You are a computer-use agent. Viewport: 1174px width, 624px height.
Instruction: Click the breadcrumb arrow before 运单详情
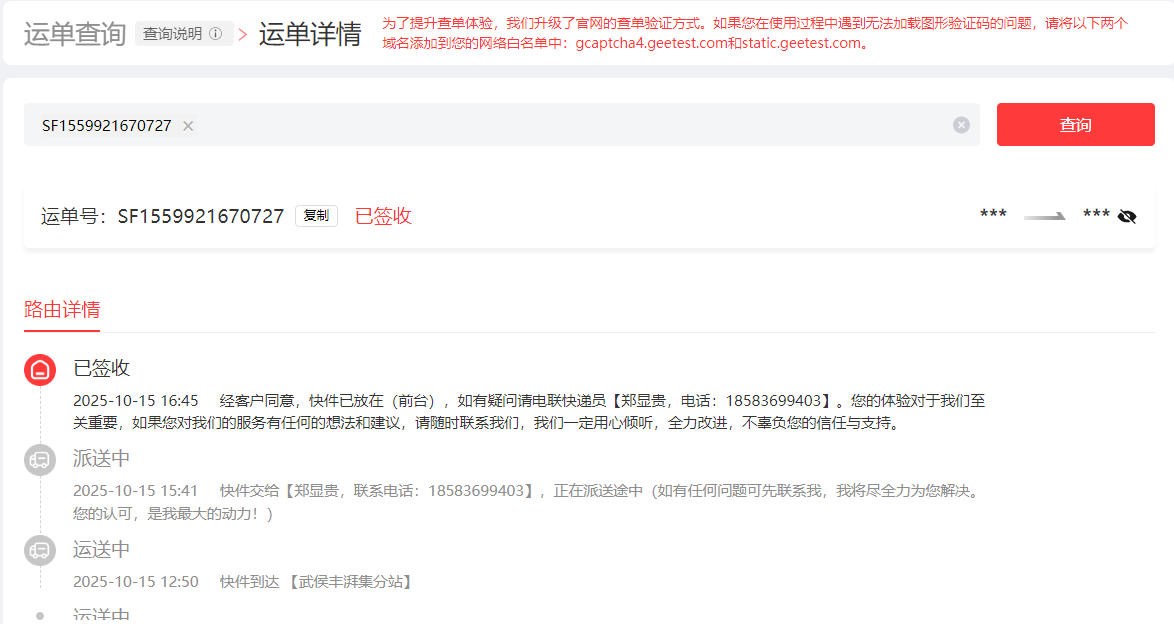pos(243,35)
